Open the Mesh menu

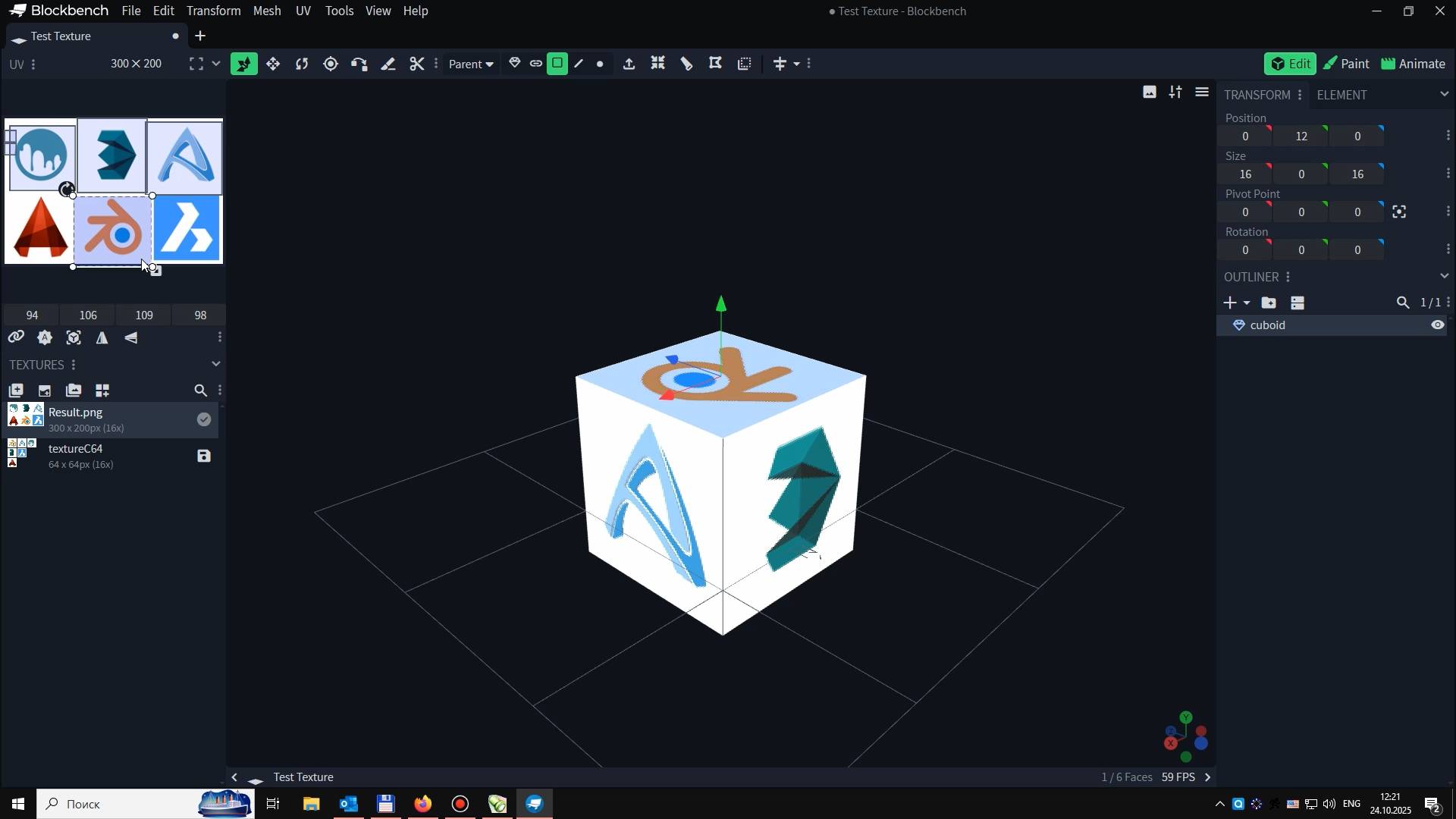tap(266, 11)
